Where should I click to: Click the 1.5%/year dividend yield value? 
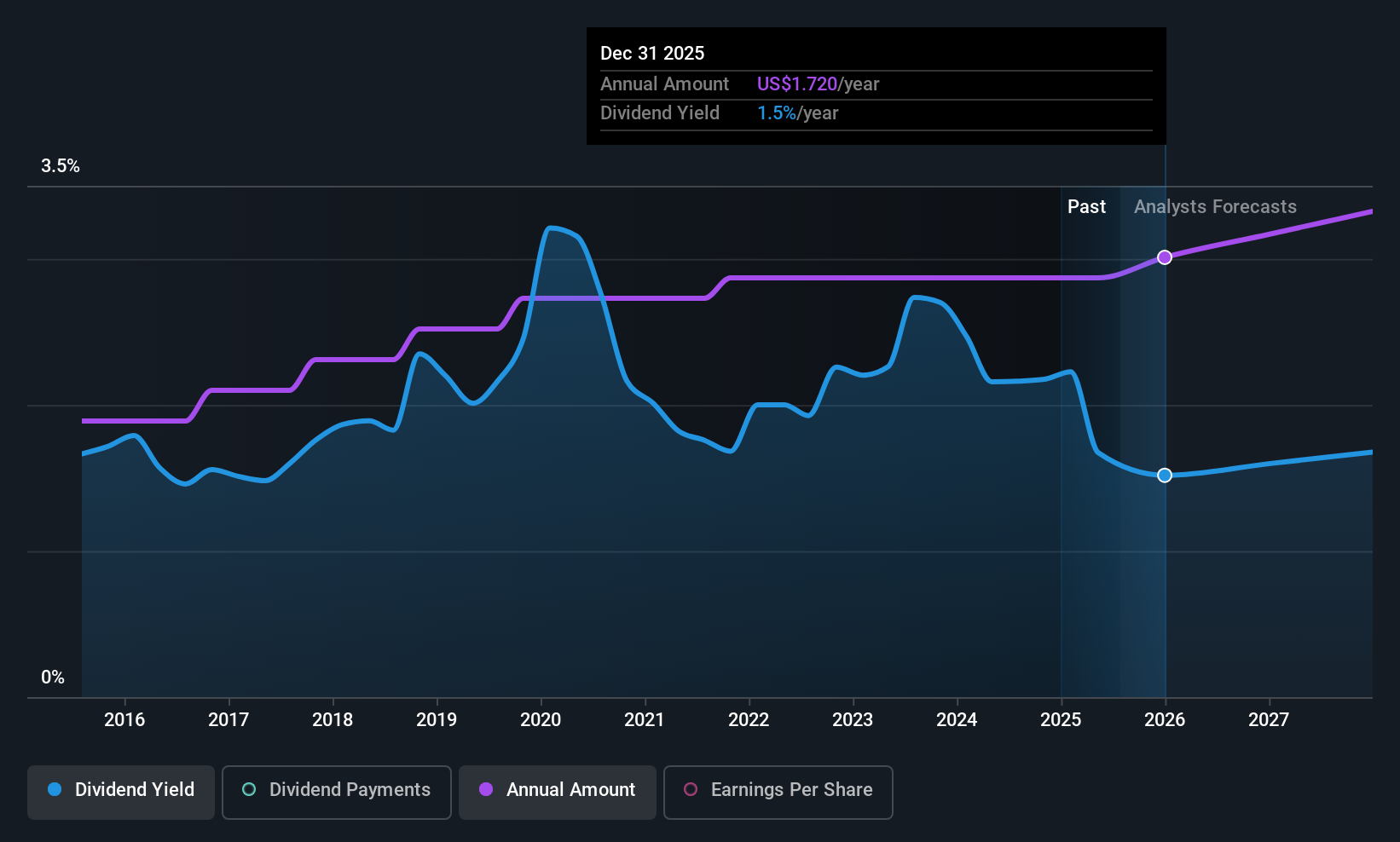797,112
